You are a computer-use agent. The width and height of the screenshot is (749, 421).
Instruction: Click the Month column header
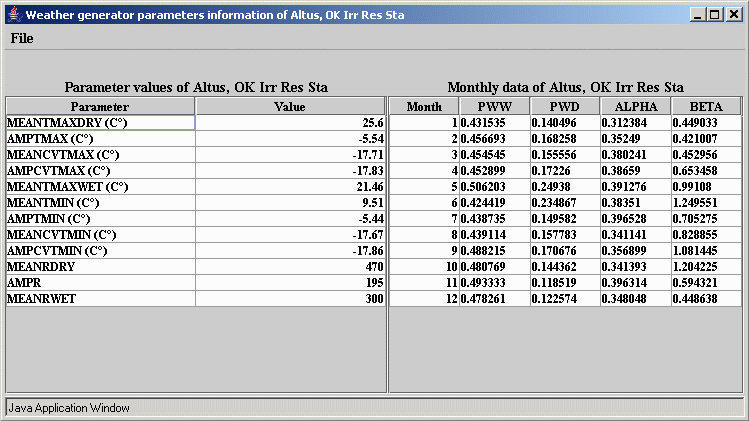click(x=424, y=106)
